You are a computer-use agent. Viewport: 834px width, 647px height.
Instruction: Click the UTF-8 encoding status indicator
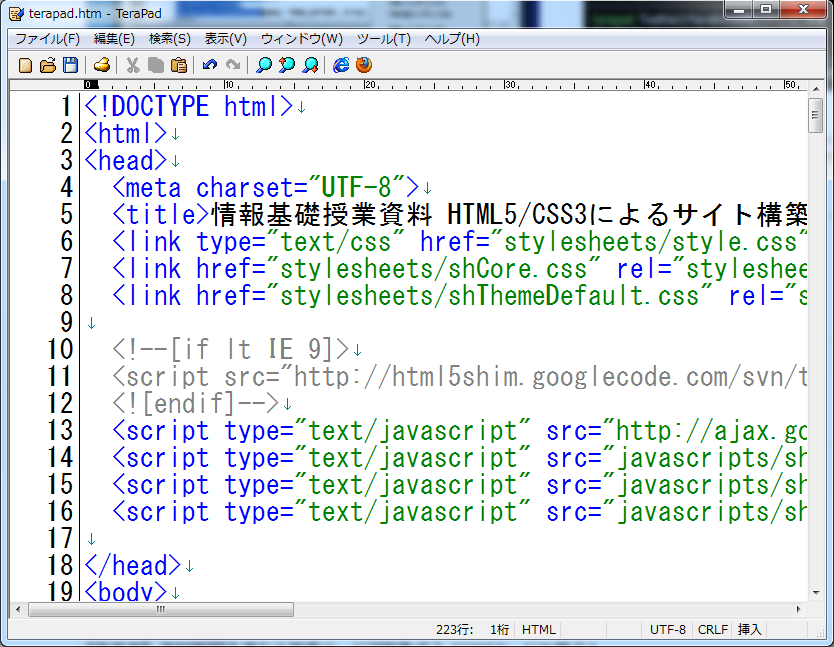click(x=667, y=630)
